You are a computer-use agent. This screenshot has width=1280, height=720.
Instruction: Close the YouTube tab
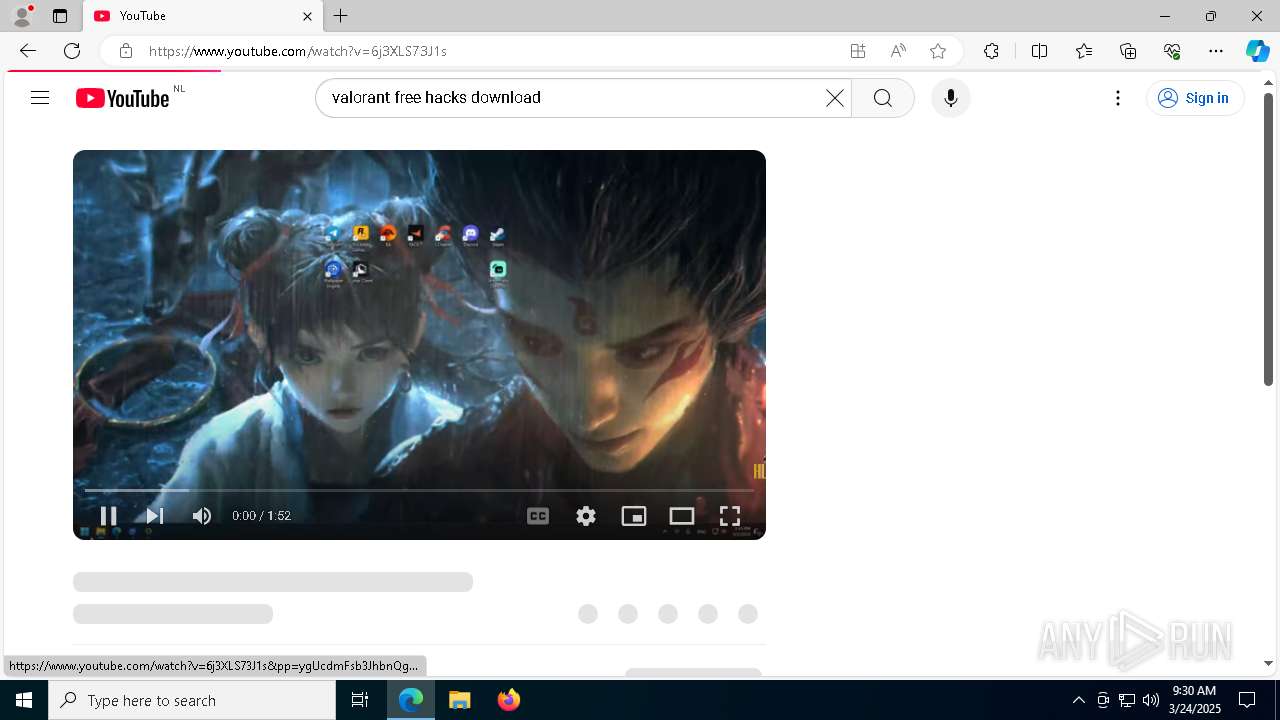coord(307,16)
